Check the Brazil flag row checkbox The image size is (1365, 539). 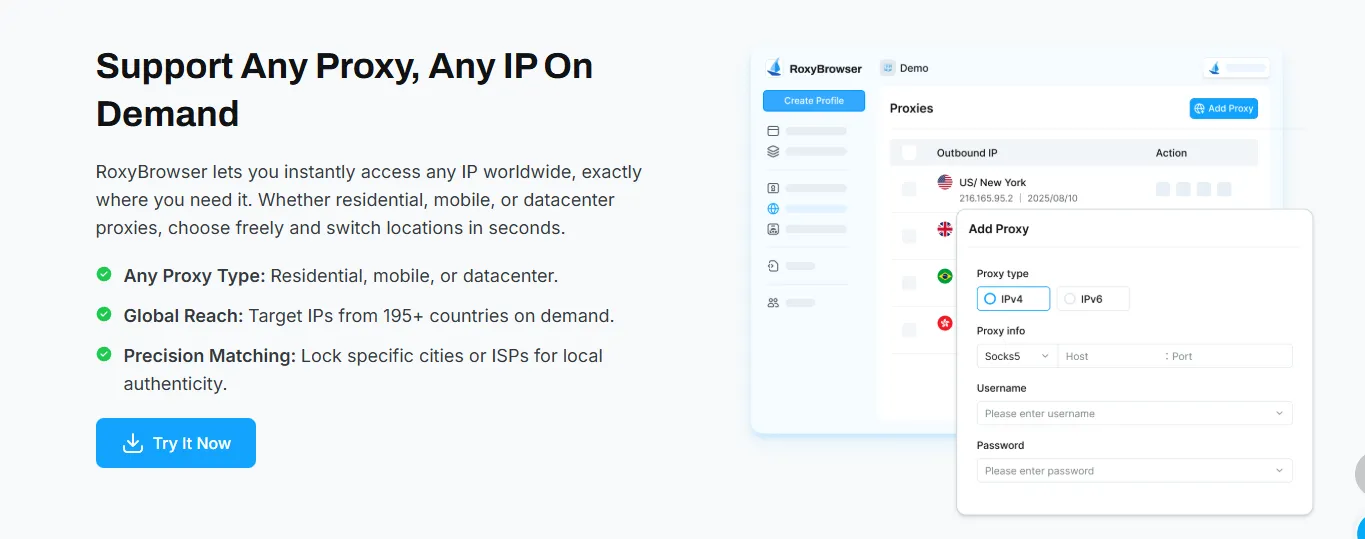pos(909,283)
